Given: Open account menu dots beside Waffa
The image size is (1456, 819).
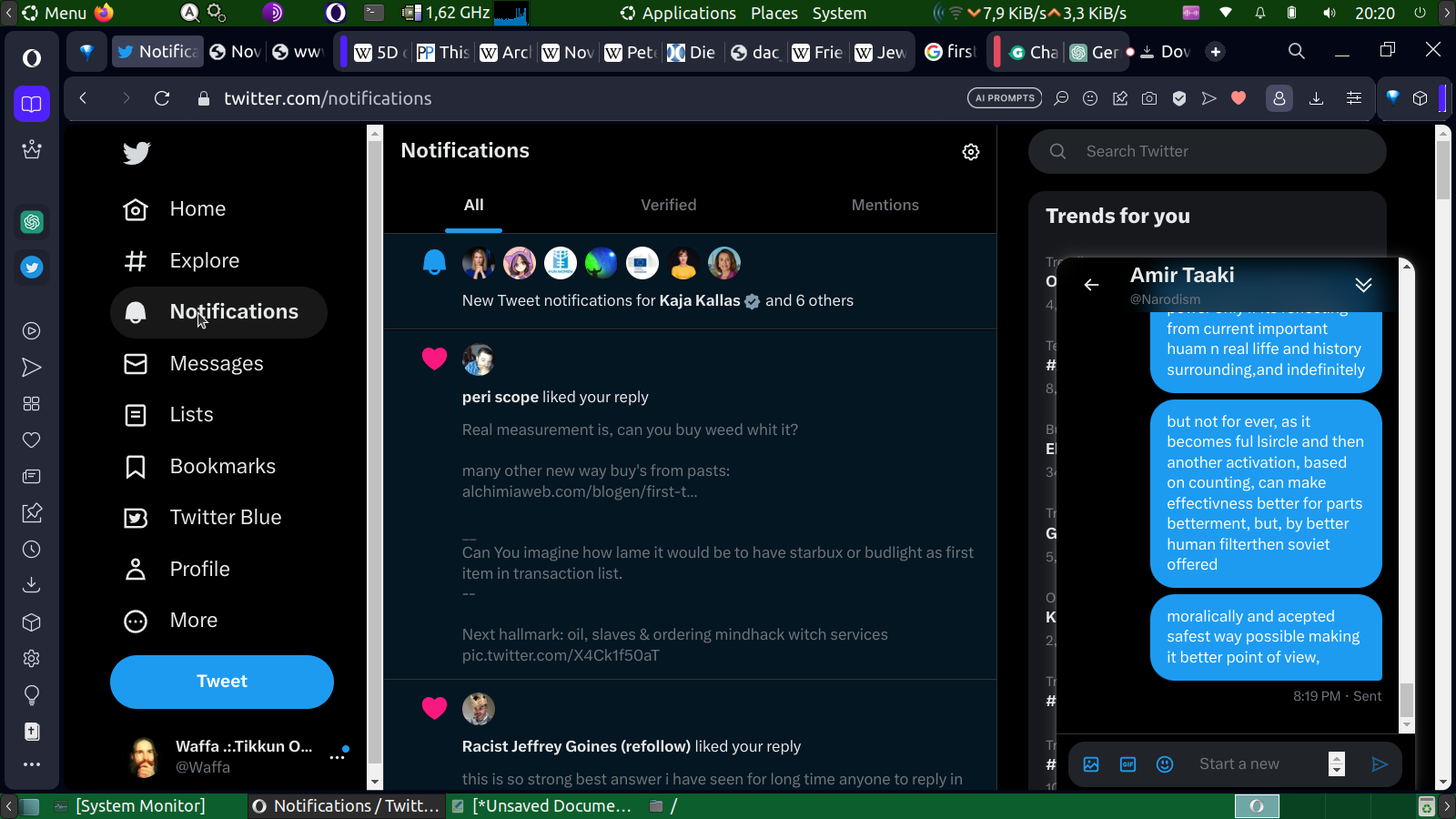Looking at the screenshot, I should tap(338, 756).
